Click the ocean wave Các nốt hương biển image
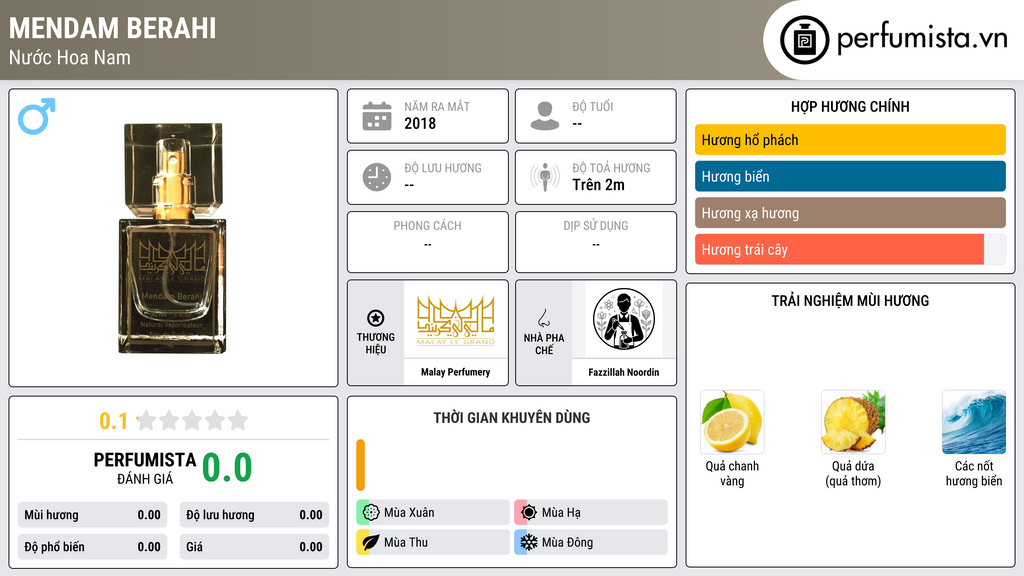The image size is (1024, 576). [974, 422]
